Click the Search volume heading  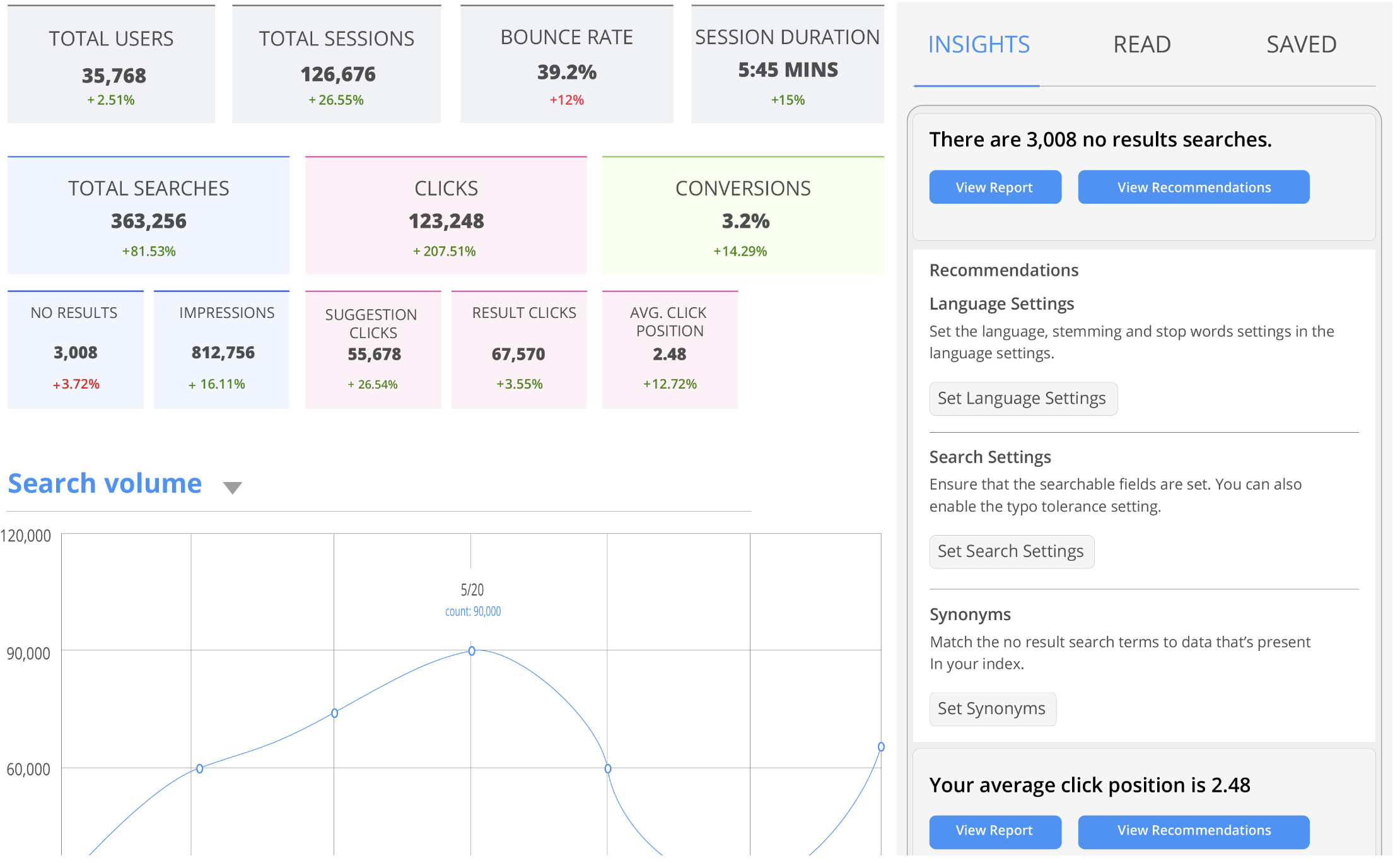coord(105,484)
